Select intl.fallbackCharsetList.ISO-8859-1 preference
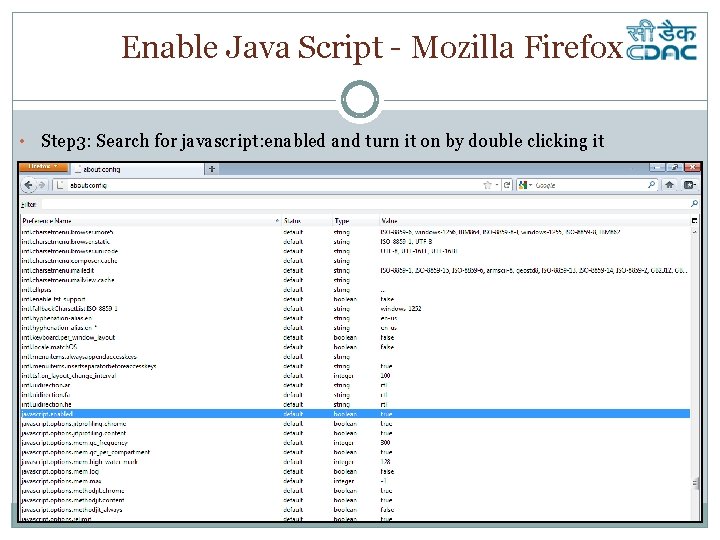 click(355, 309)
